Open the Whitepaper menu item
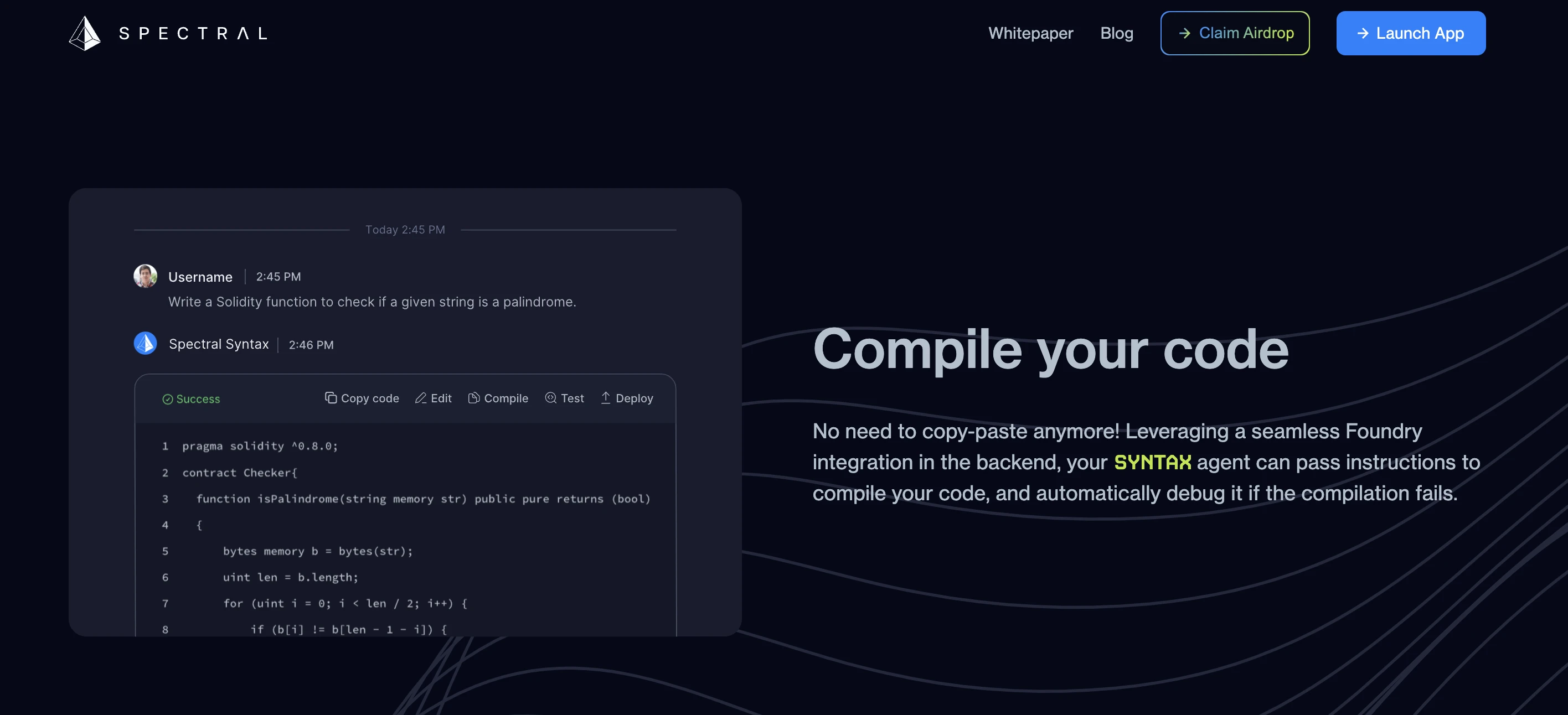Screen dimensions: 1568x715 click(1031, 33)
